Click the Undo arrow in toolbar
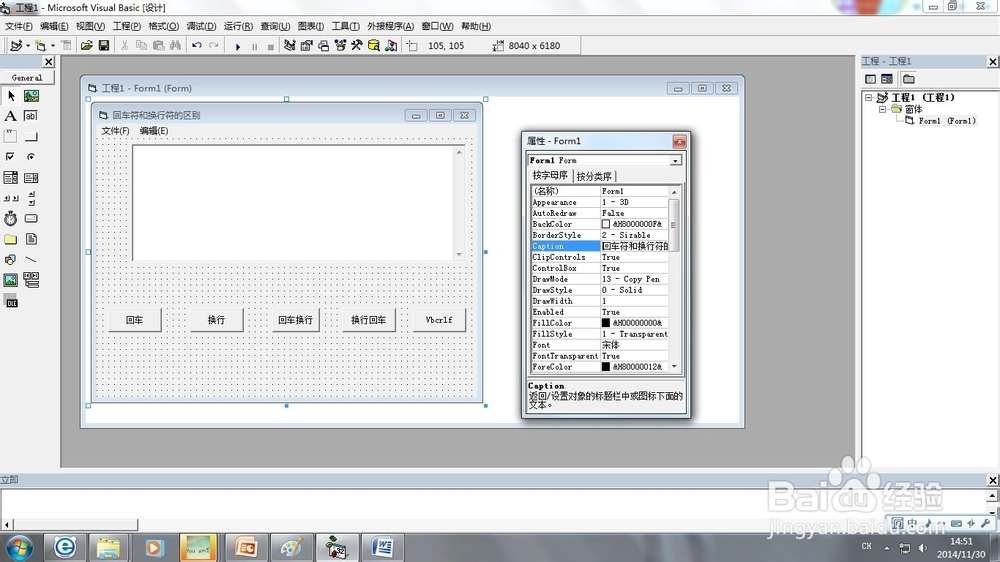The height and width of the screenshot is (562, 1000). pos(196,45)
